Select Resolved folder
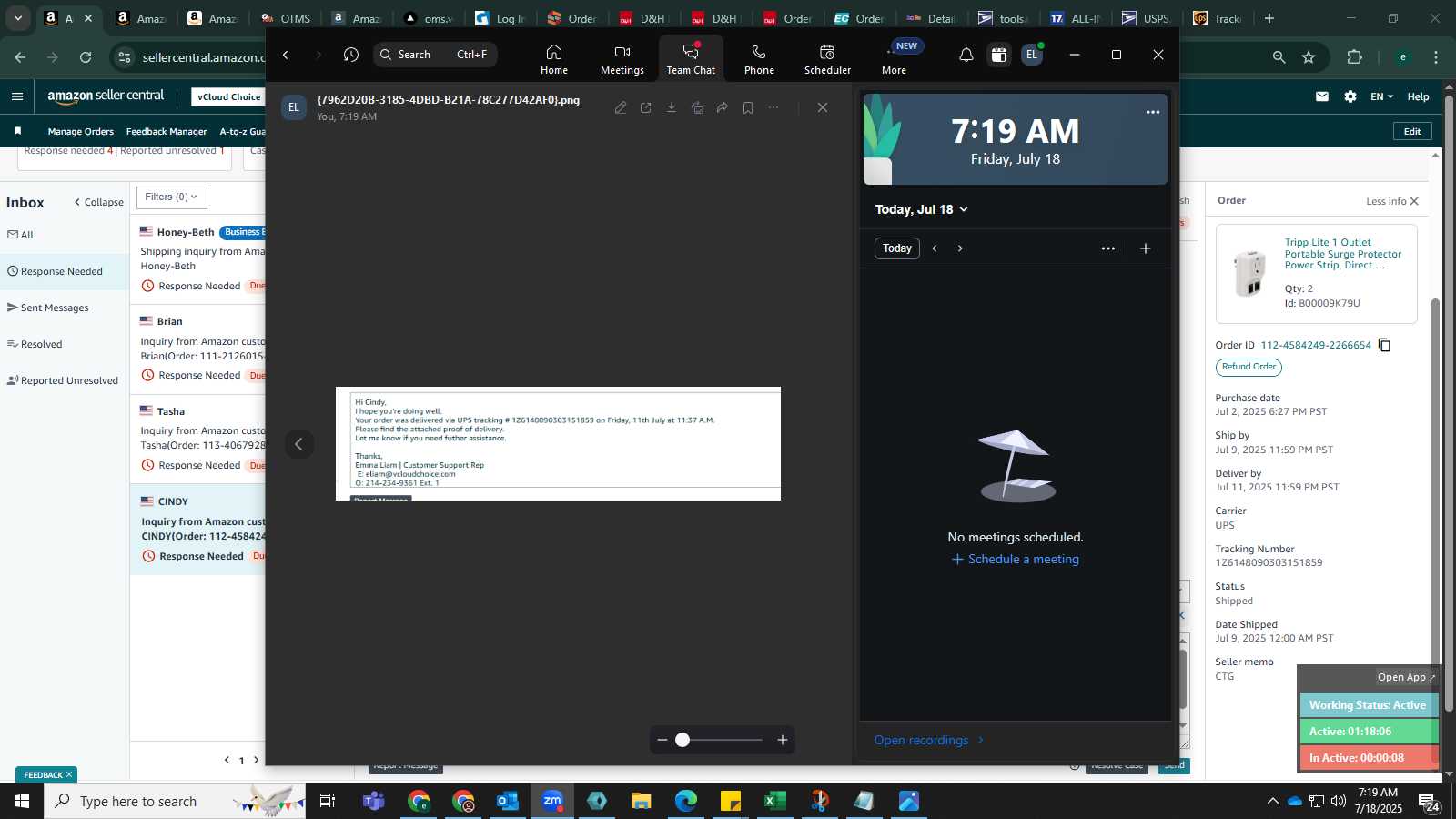This screenshot has height=819, width=1456. [65, 344]
